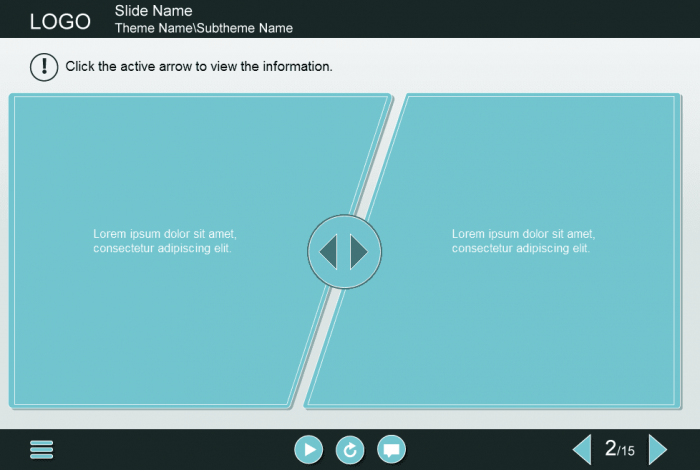This screenshot has height=470, width=700.
Task: Select the right teal content panel
Action: click(x=520, y=320)
